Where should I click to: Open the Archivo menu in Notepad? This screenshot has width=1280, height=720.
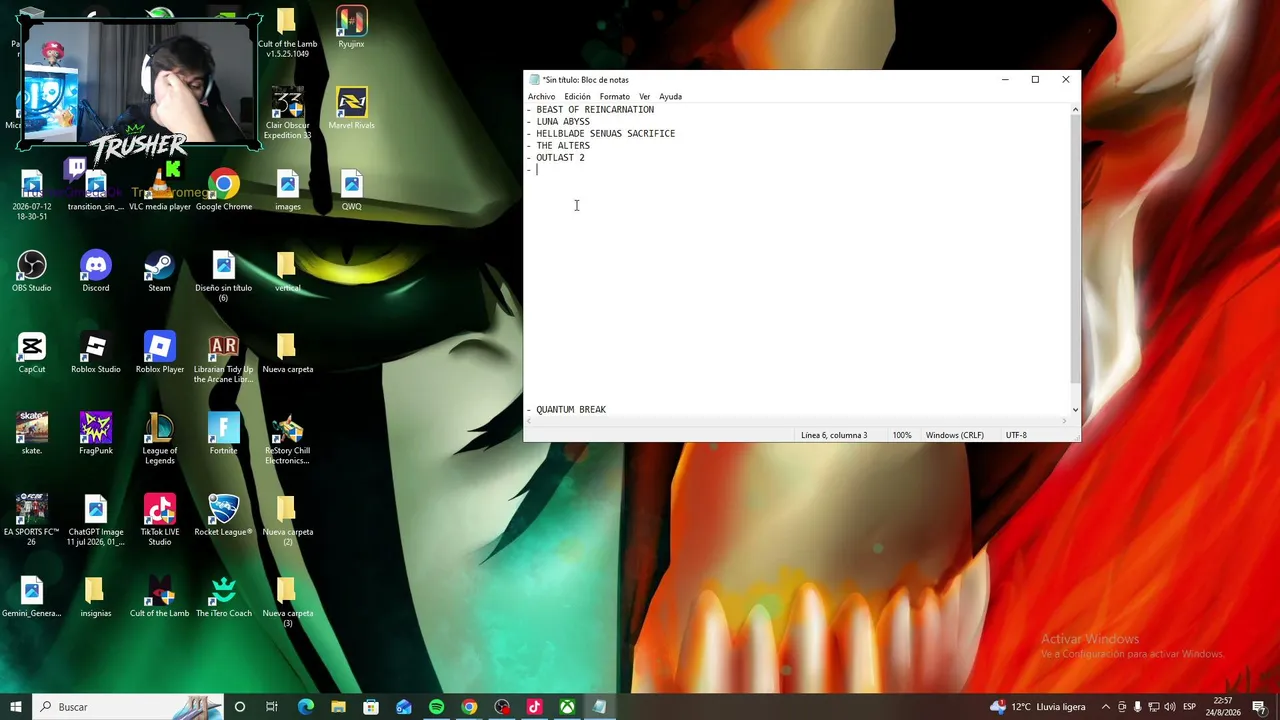pyautogui.click(x=541, y=97)
